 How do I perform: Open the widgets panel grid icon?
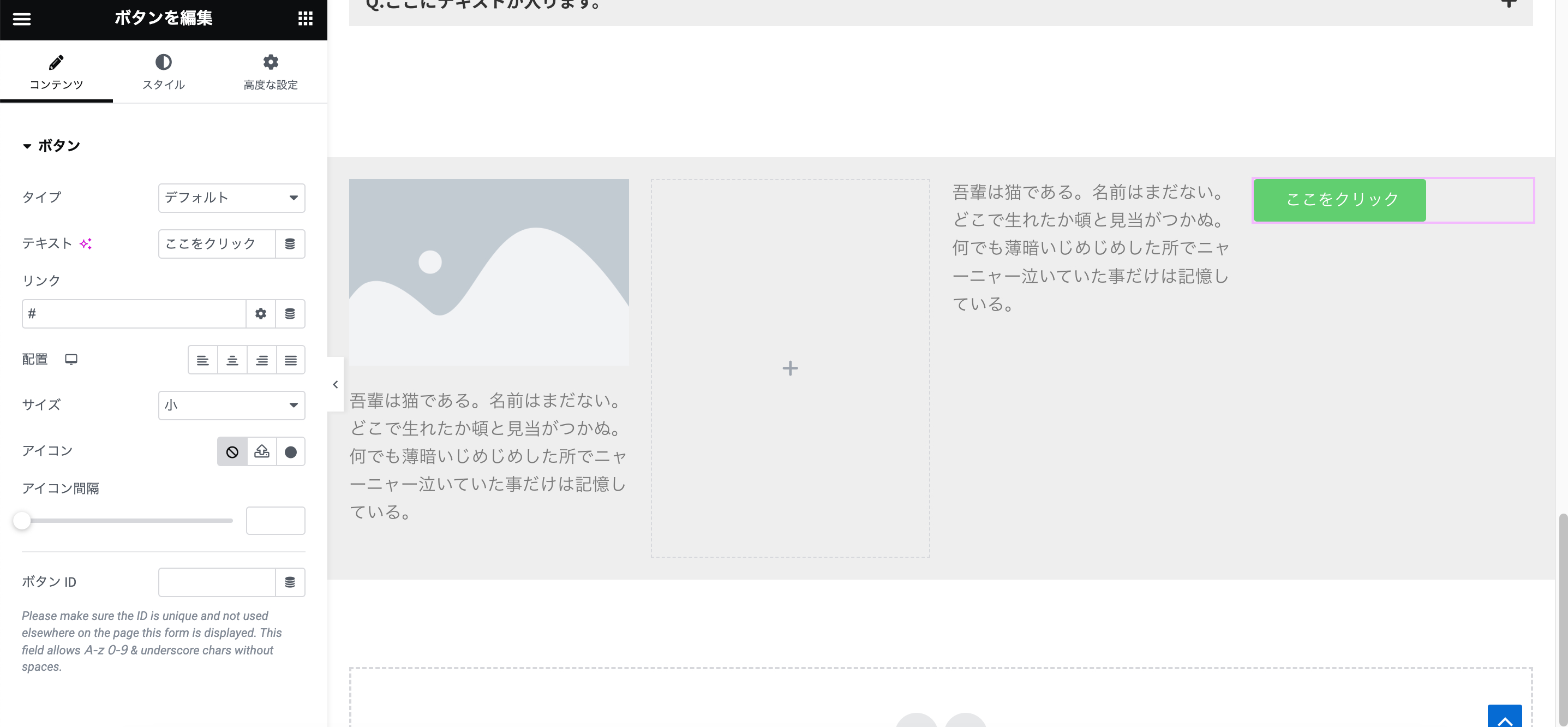click(x=305, y=19)
